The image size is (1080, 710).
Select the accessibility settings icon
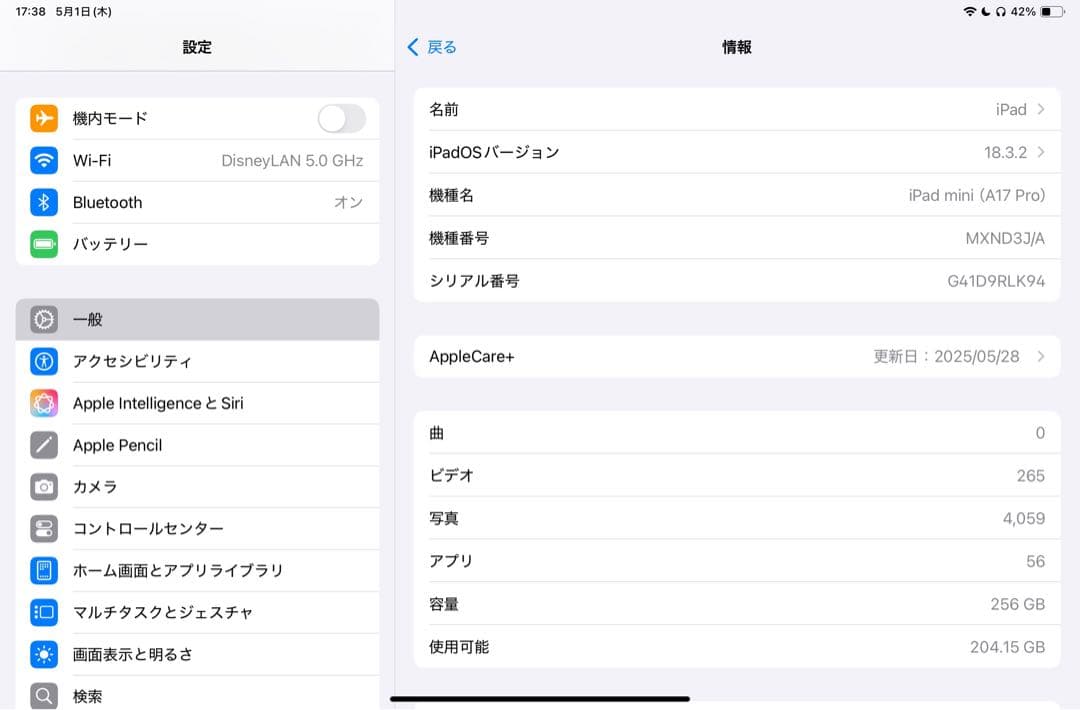pos(42,361)
